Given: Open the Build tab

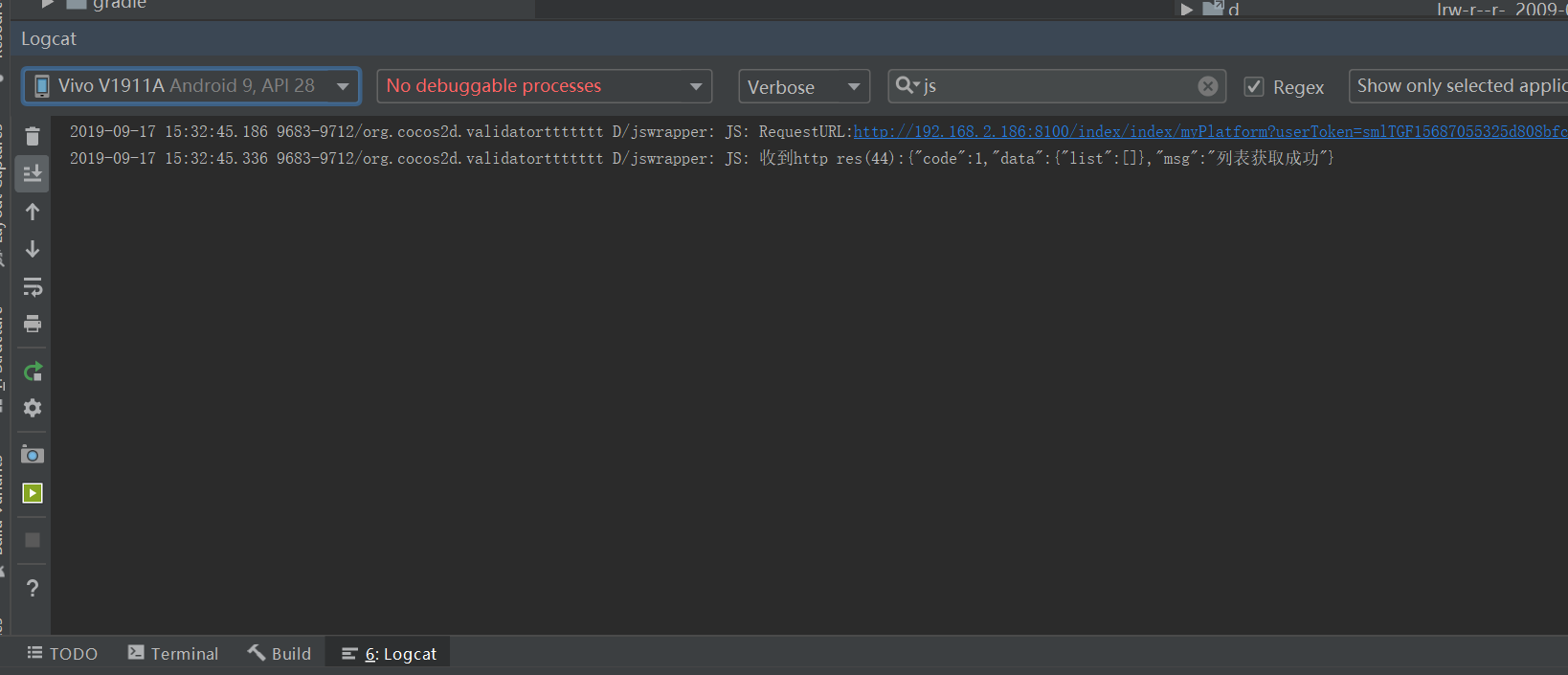Looking at the screenshot, I should point(280,653).
